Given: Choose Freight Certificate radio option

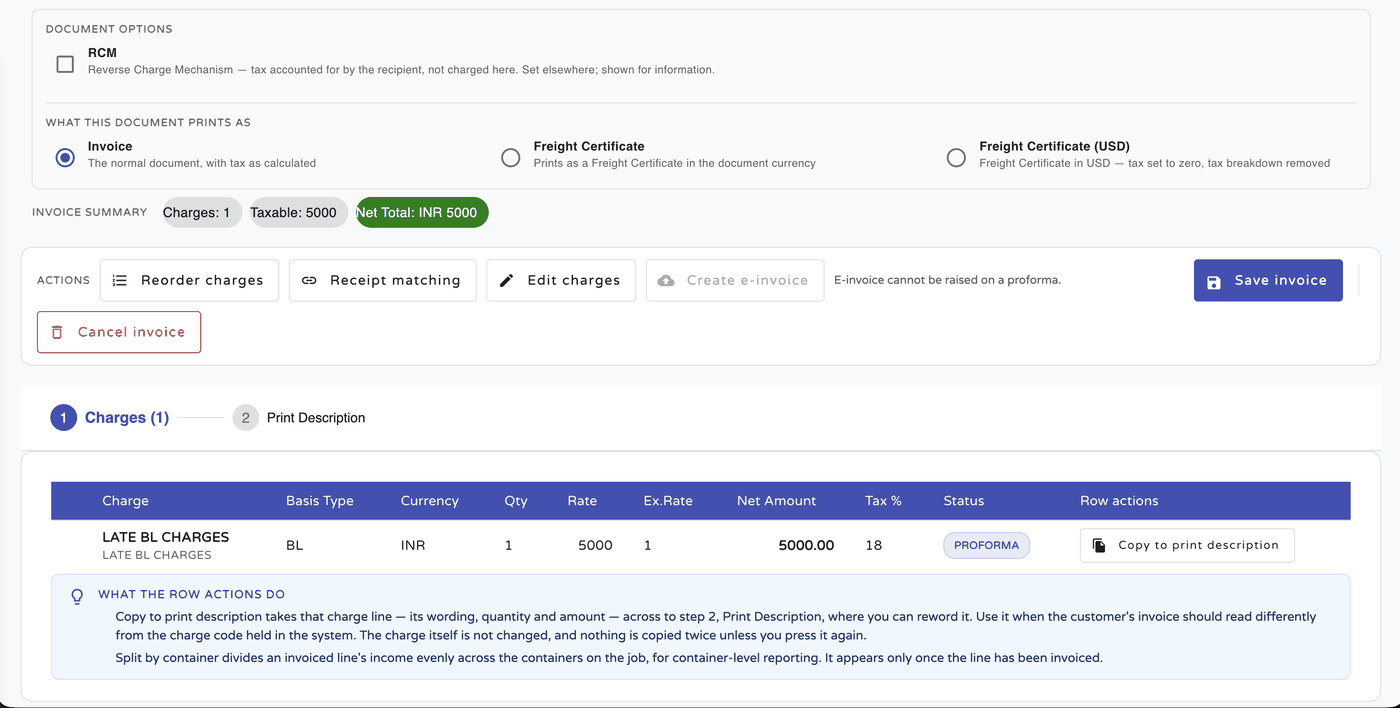Looking at the screenshot, I should [x=511, y=158].
